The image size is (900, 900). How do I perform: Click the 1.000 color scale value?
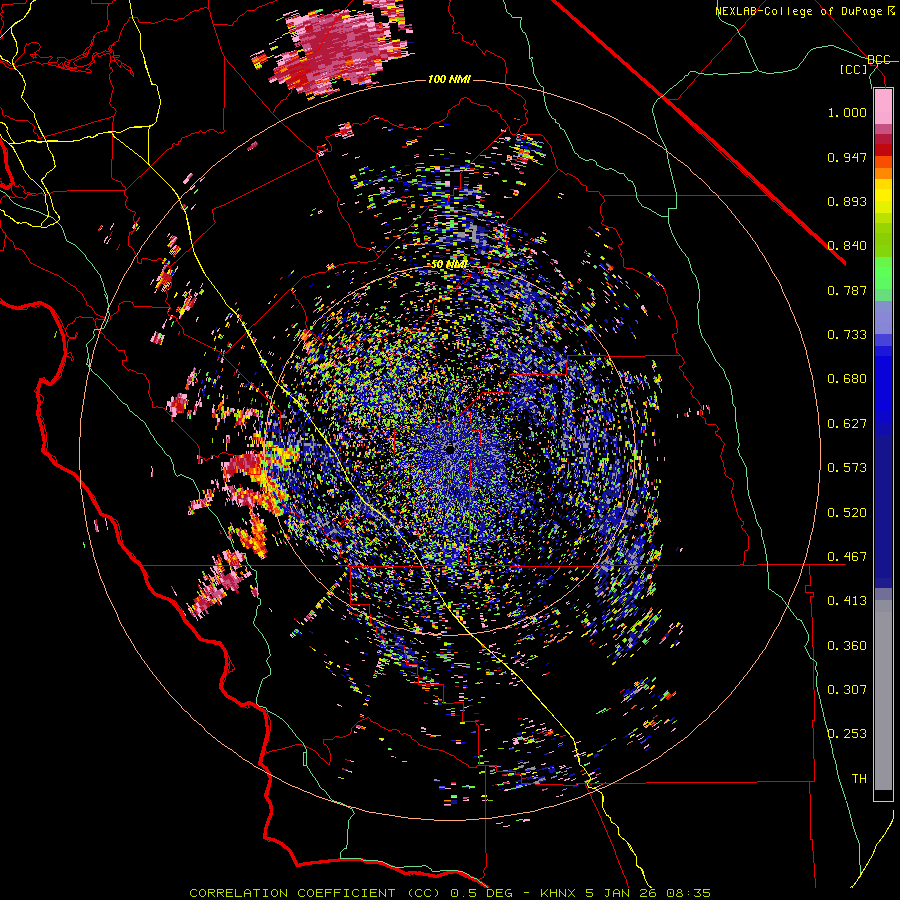(x=847, y=112)
